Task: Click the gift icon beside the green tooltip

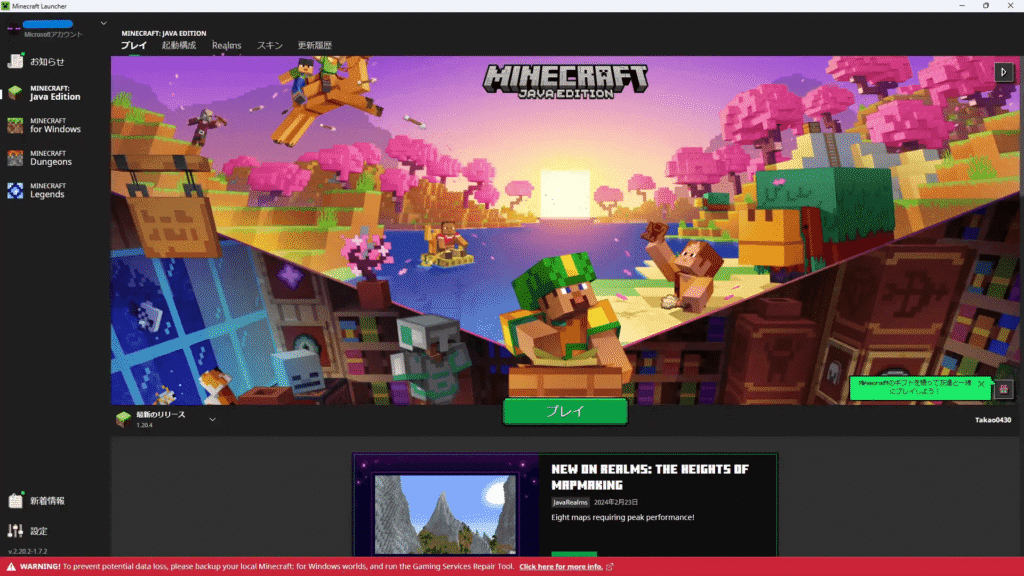Action: click(x=1004, y=389)
